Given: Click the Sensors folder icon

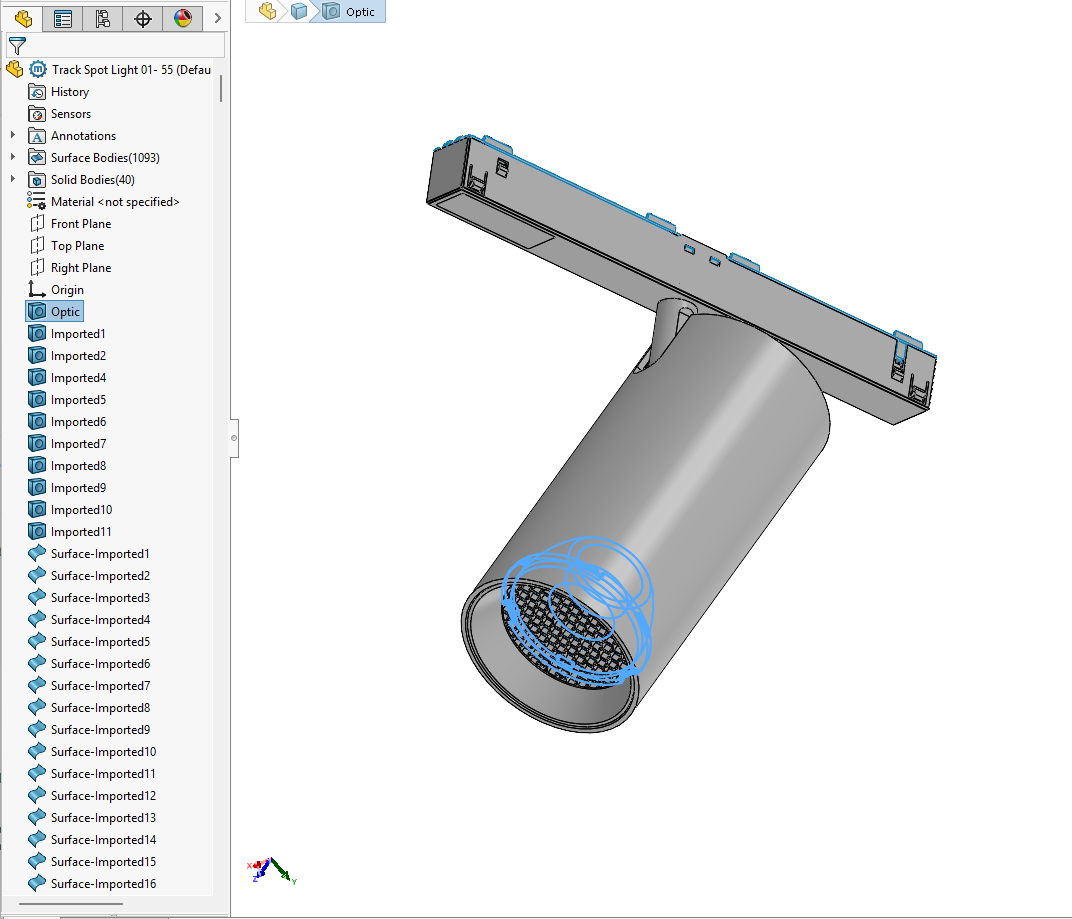Looking at the screenshot, I should [37, 114].
